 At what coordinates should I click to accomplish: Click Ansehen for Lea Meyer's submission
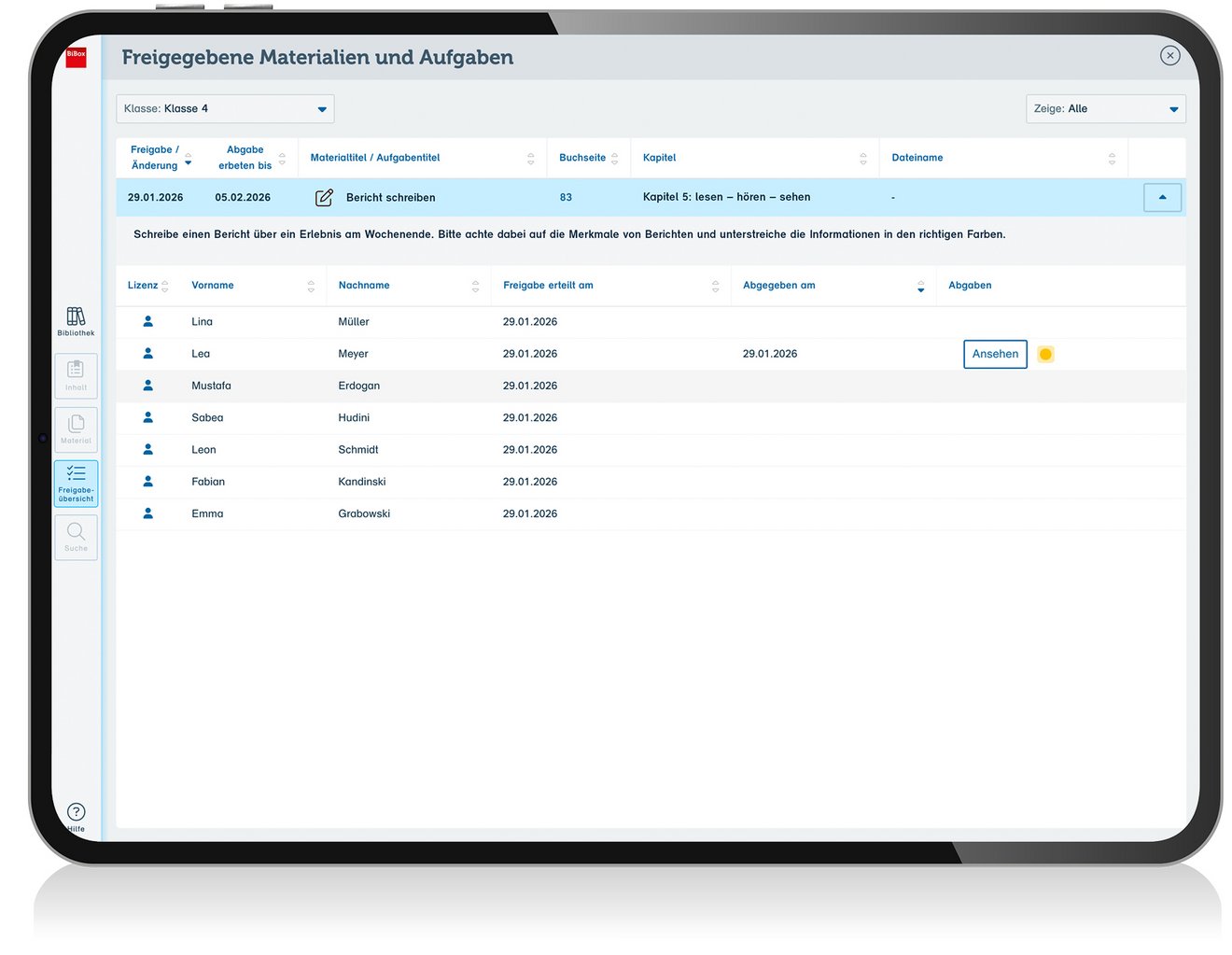(x=995, y=354)
